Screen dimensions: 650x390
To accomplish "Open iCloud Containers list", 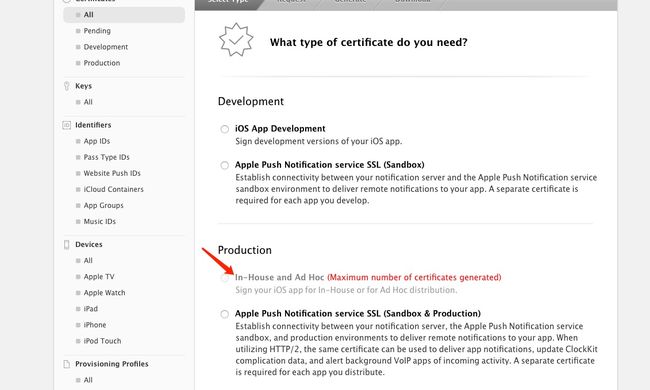I will point(114,189).
